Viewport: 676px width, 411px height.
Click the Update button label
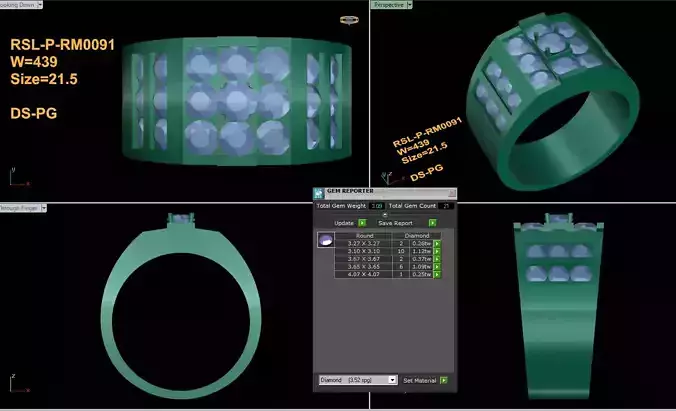(x=344, y=223)
